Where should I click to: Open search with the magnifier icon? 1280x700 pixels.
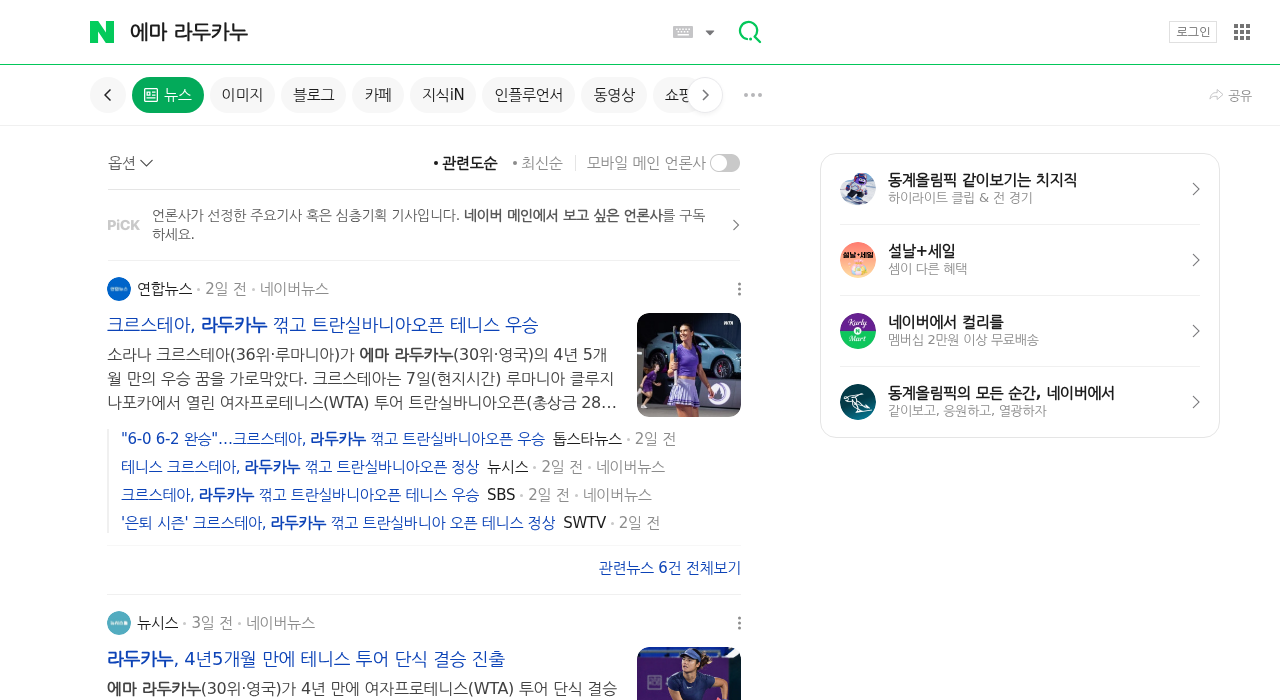click(749, 31)
